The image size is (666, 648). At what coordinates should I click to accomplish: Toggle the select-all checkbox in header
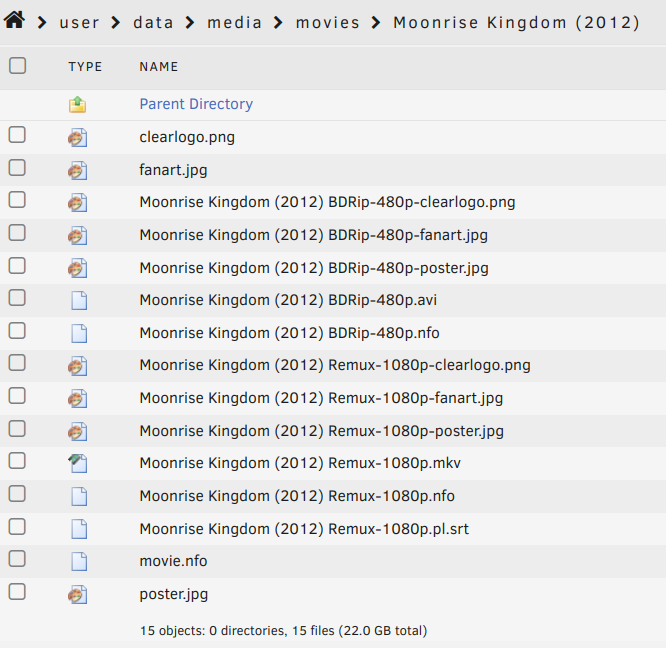click(17, 66)
